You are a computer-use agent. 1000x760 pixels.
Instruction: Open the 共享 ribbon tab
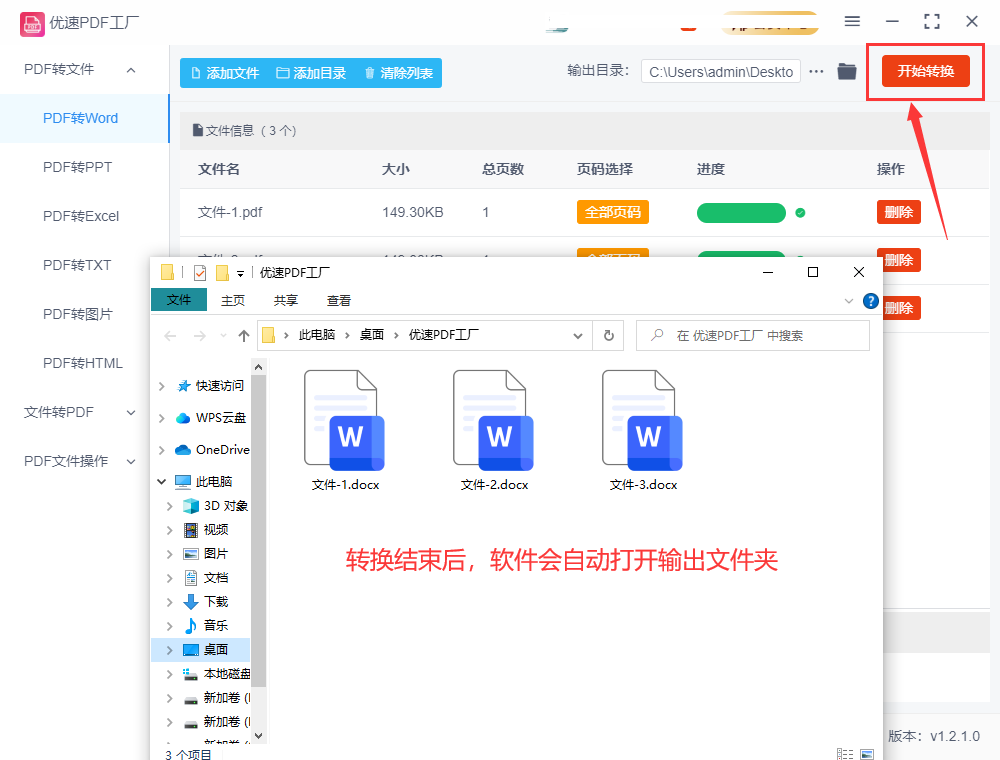tap(286, 300)
